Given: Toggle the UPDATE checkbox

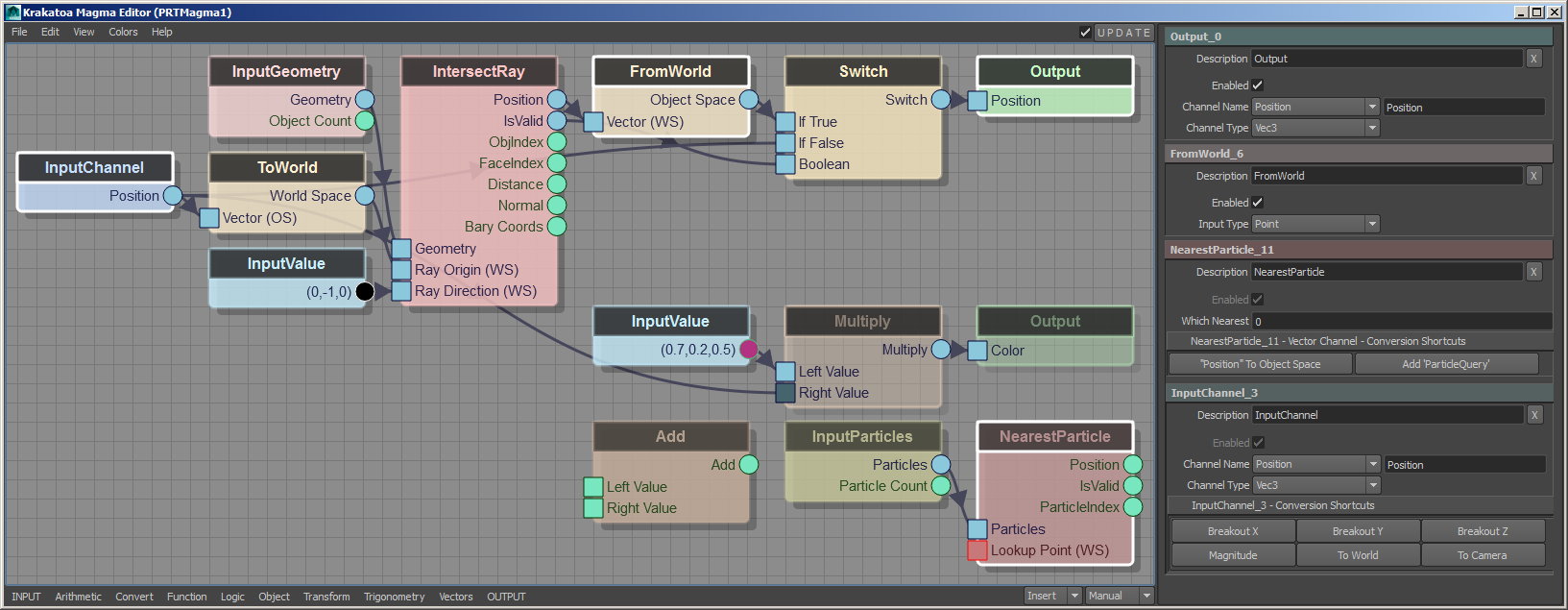Looking at the screenshot, I should [x=1085, y=33].
